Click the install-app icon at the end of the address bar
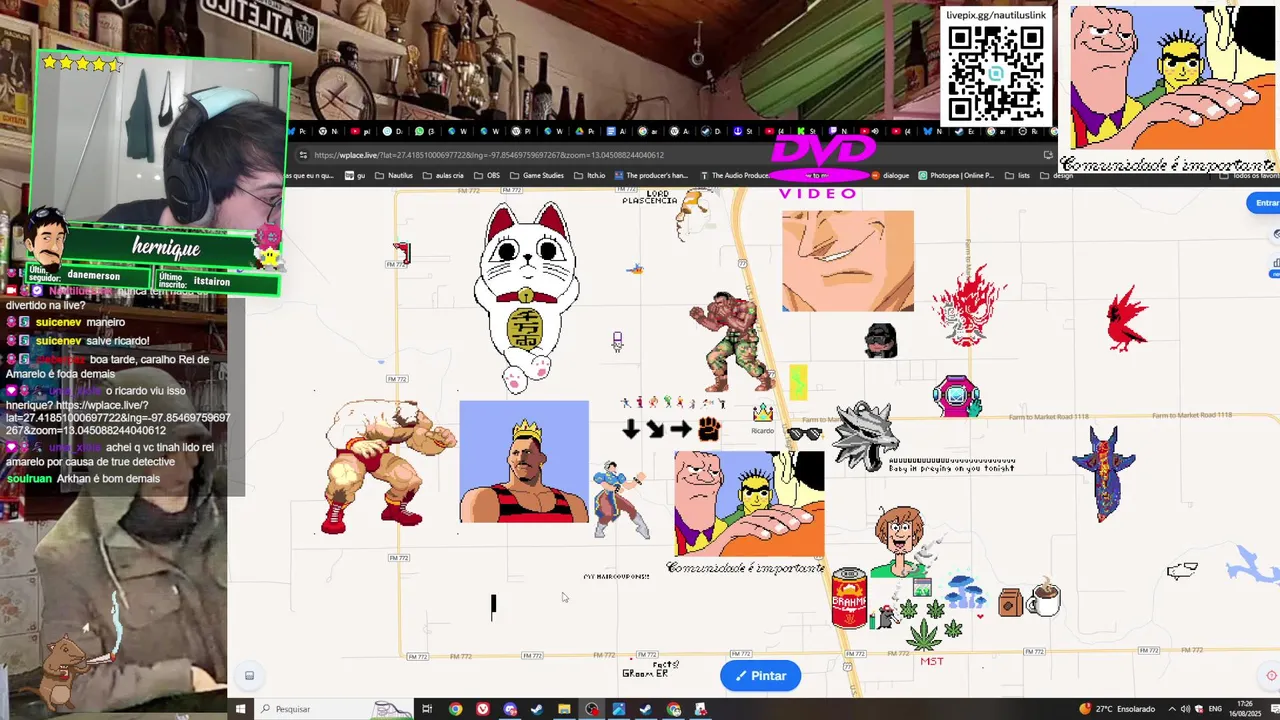 (x=1048, y=155)
